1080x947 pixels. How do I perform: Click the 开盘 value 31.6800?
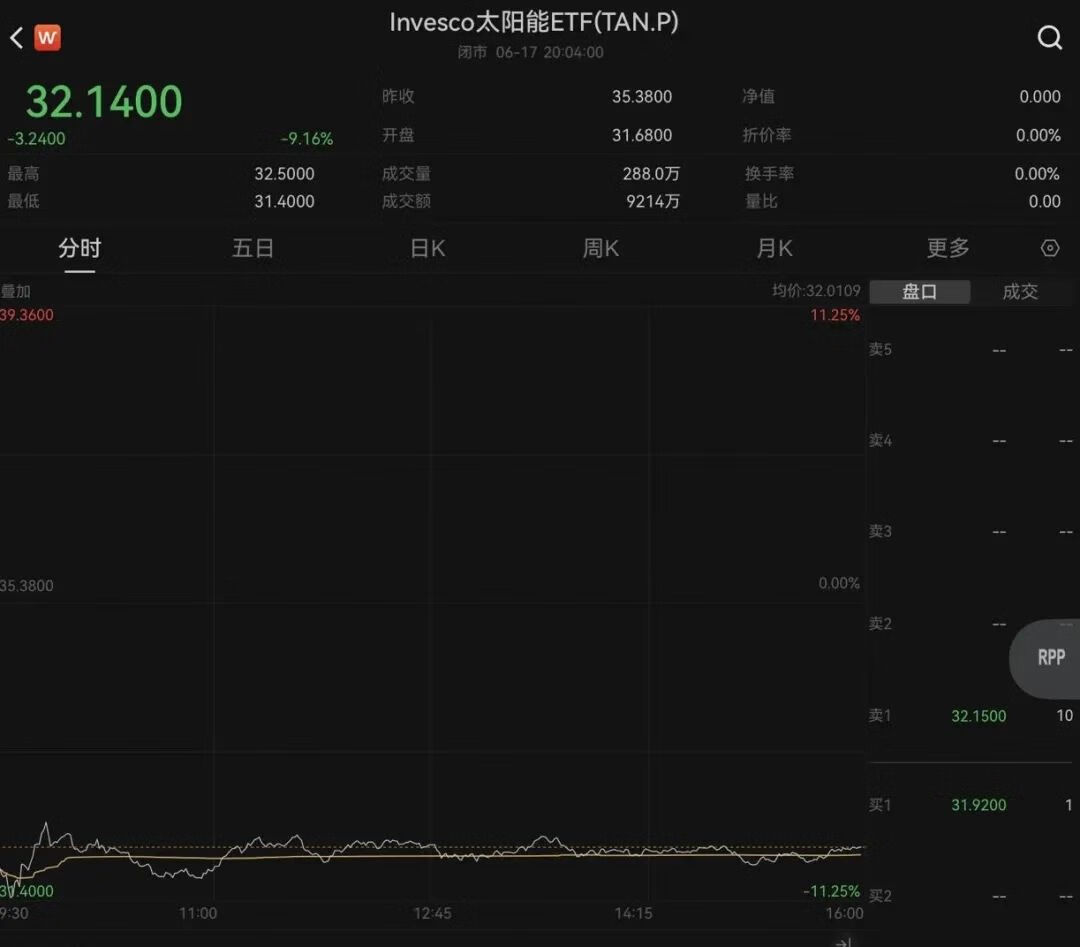pos(642,135)
